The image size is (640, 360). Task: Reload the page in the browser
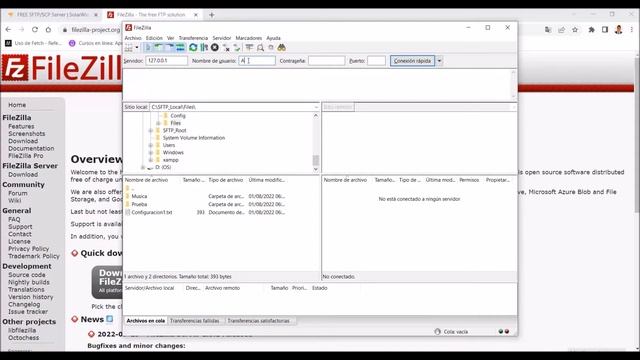35,29
